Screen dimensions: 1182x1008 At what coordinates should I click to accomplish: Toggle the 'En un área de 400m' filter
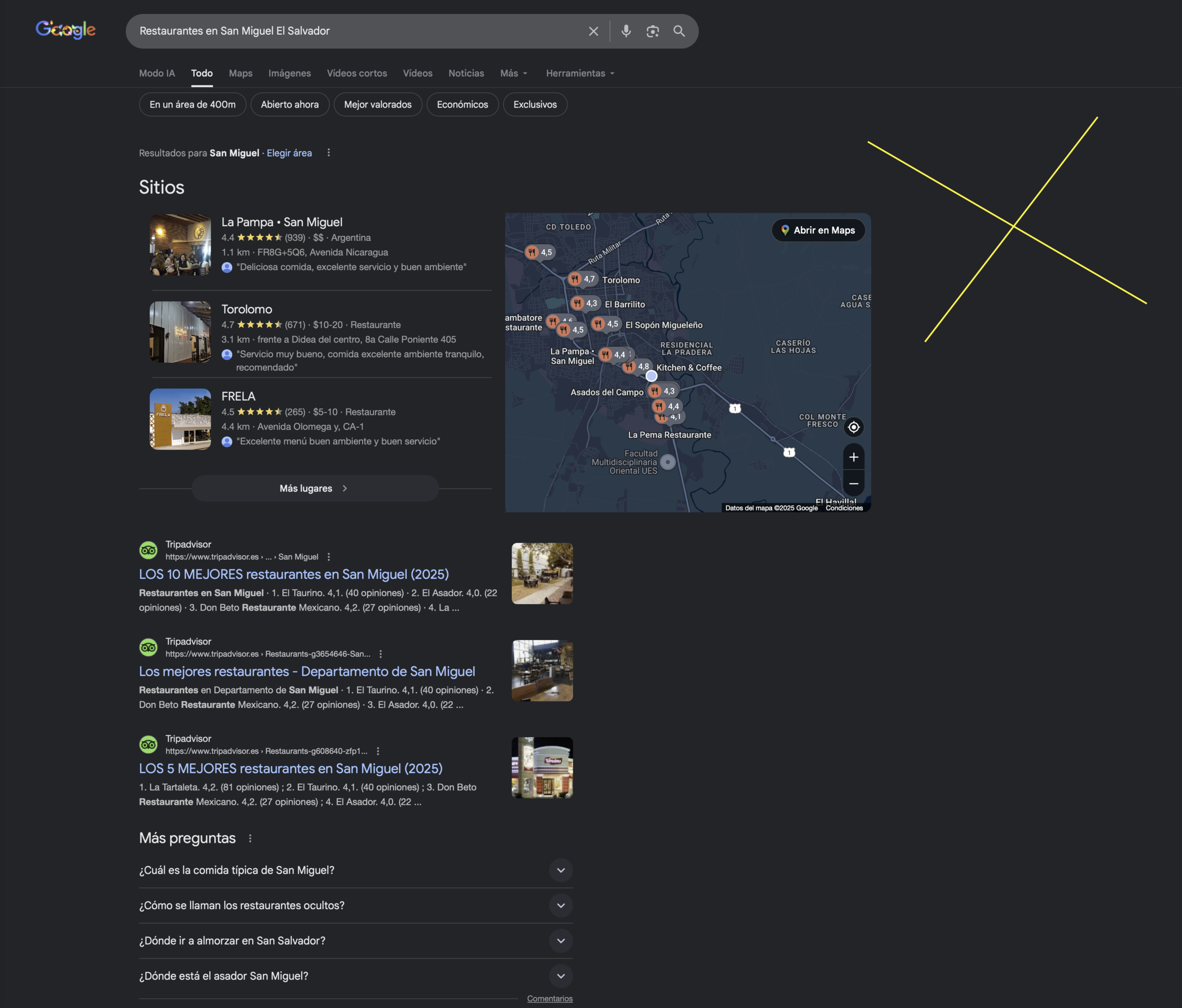pos(193,104)
